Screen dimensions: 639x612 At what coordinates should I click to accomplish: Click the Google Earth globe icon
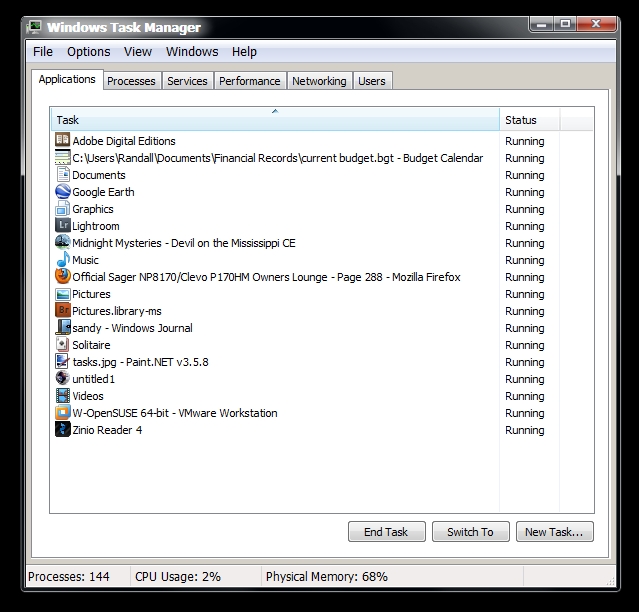click(62, 191)
